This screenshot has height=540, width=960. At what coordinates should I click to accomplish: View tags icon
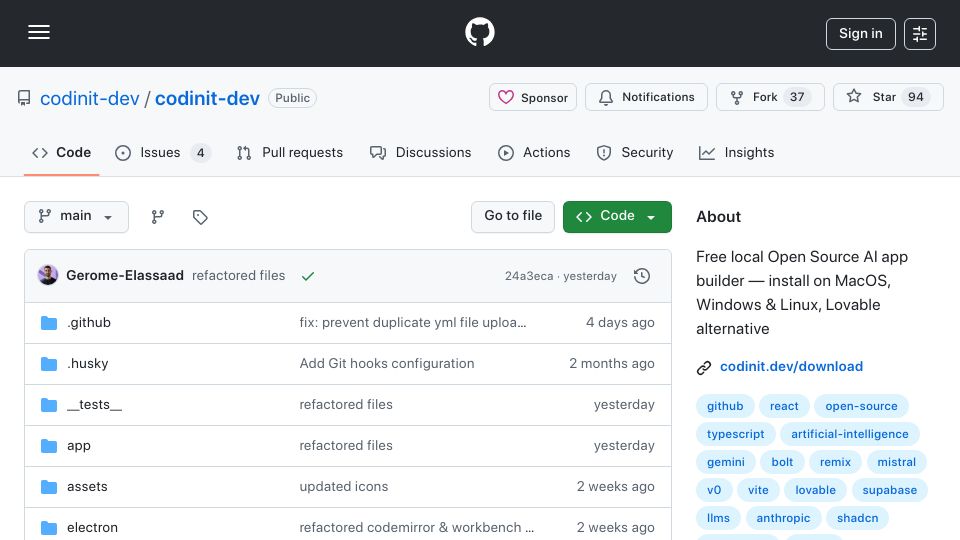pyautogui.click(x=200, y=217)
